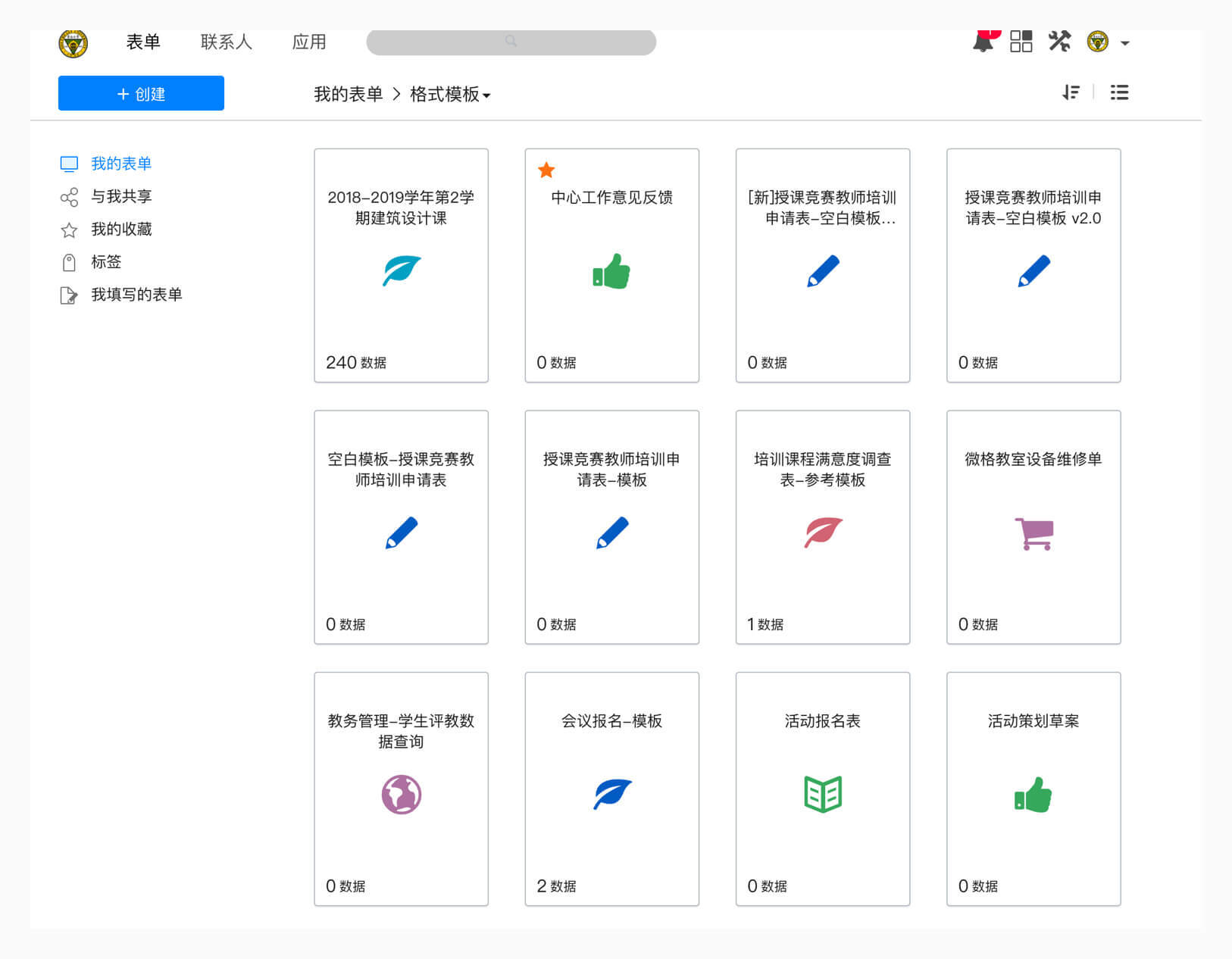Open the 表单 tab
The image size is (1232, 959).
click(x=143, y=42)
